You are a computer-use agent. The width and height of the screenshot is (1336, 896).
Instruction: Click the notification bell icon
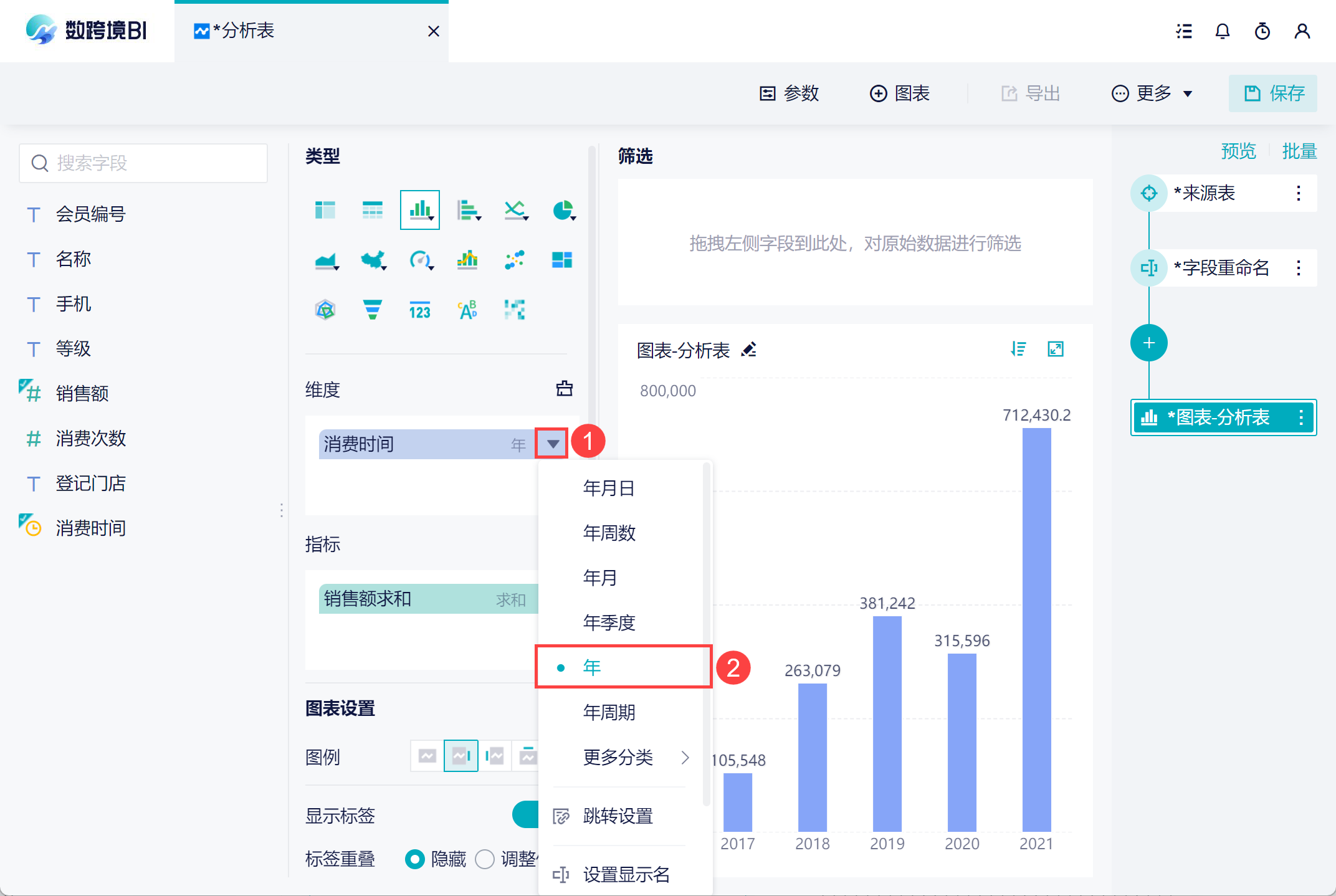(1223, 31)
